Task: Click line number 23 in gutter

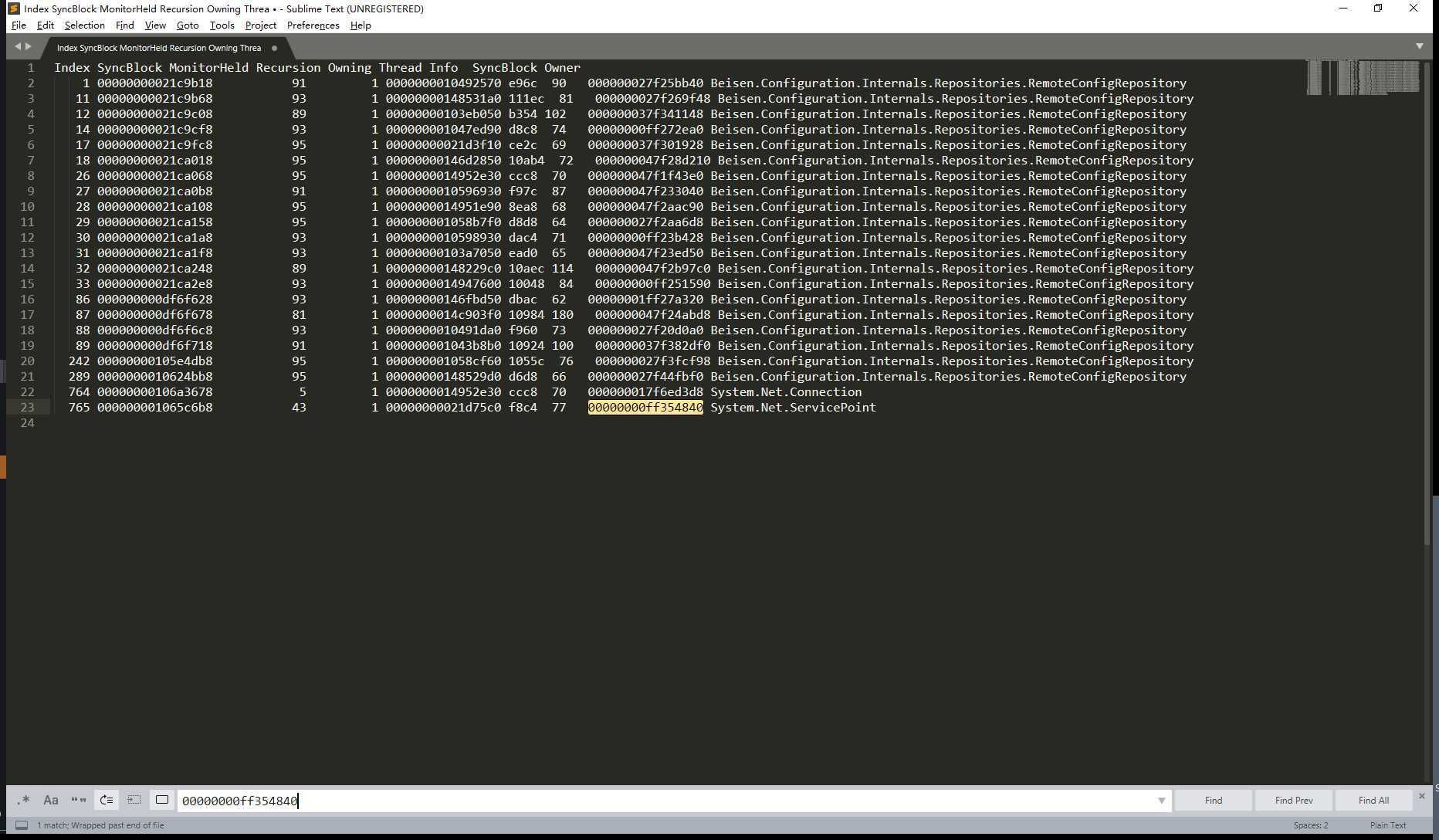Action: click(x=27, y=408)
